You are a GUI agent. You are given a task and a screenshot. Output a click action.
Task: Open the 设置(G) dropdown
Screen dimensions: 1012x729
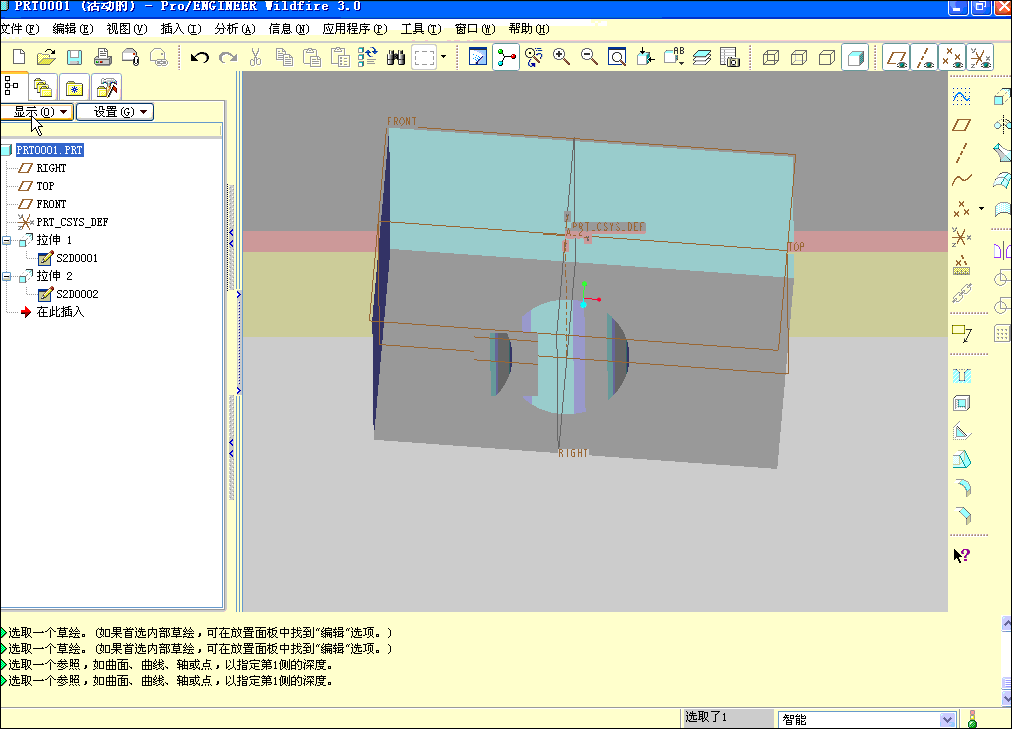[x=115, y=112]
